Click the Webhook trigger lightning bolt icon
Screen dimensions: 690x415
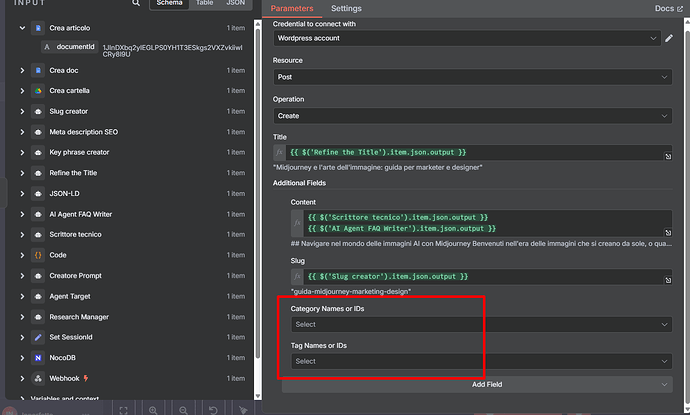click(86, 378)
